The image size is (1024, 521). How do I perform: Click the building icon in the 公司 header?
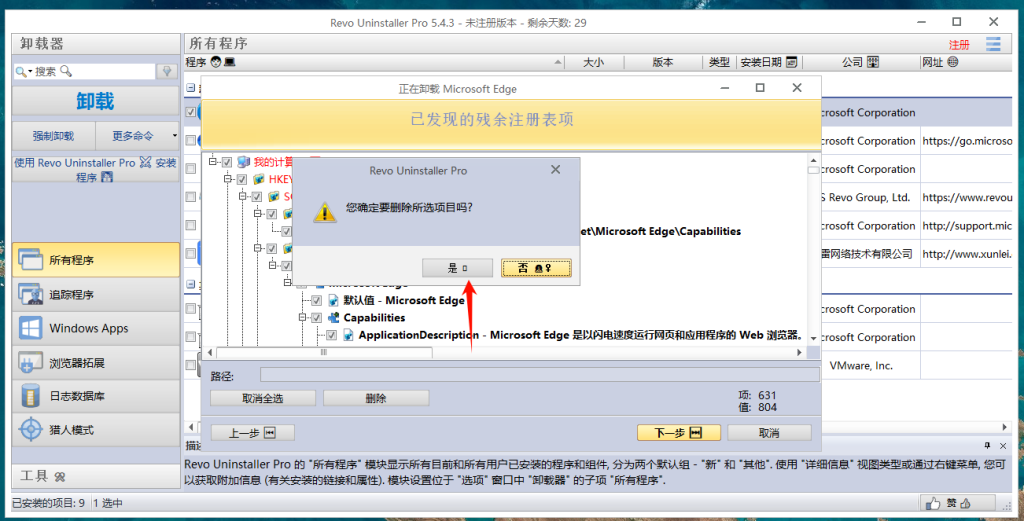[872, 62]
